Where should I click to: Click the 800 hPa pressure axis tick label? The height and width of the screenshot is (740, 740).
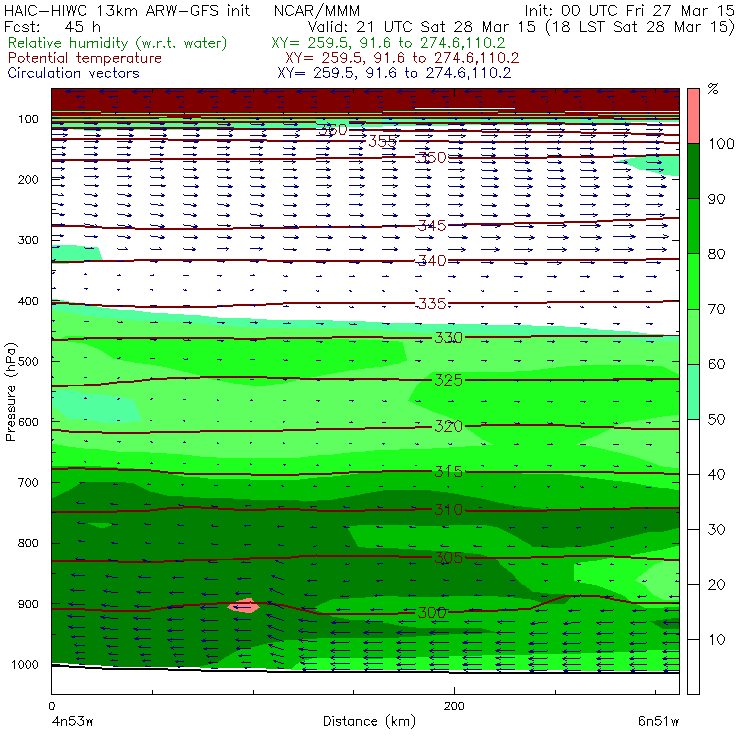[x=28, y=543]
